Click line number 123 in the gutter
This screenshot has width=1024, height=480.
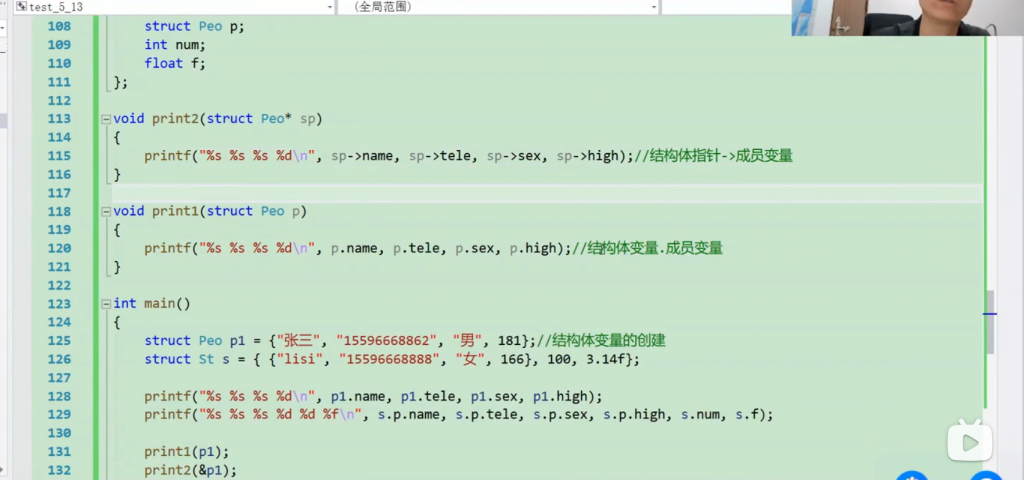pos(59,304)
